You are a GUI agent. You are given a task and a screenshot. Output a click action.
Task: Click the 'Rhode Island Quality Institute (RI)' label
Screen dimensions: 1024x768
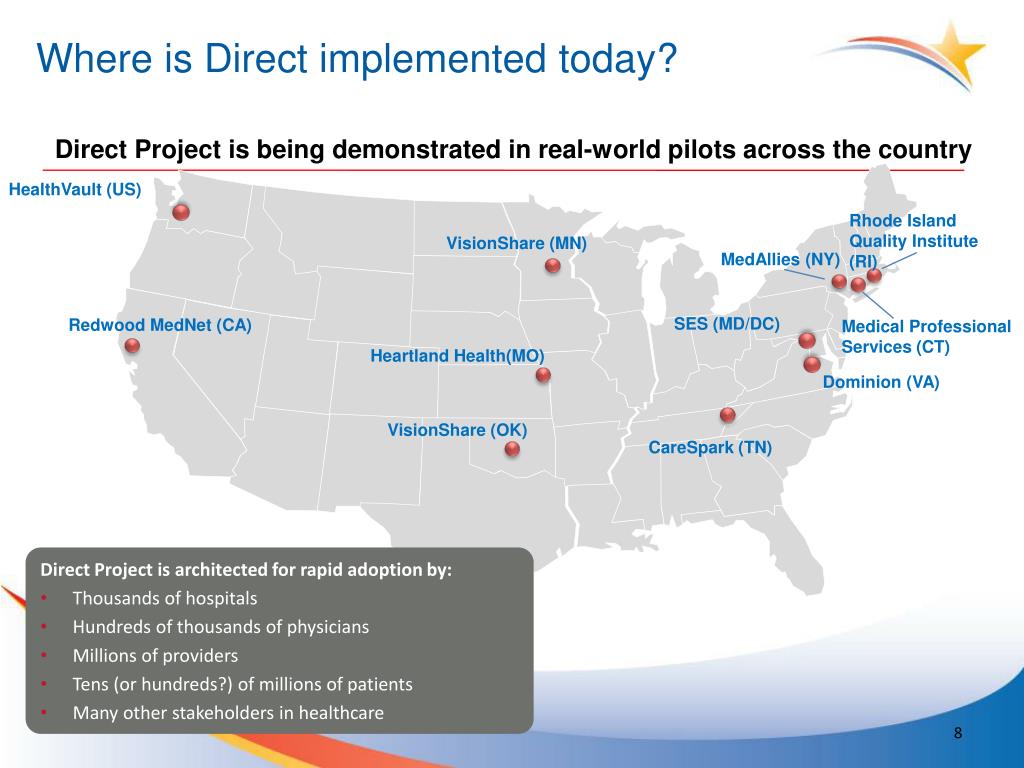913,241
